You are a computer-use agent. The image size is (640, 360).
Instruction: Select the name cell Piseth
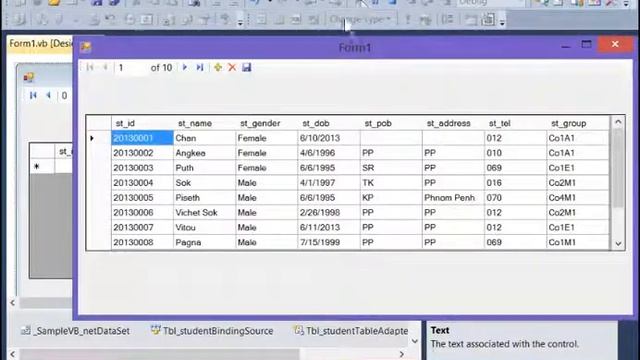click(204, 198)
